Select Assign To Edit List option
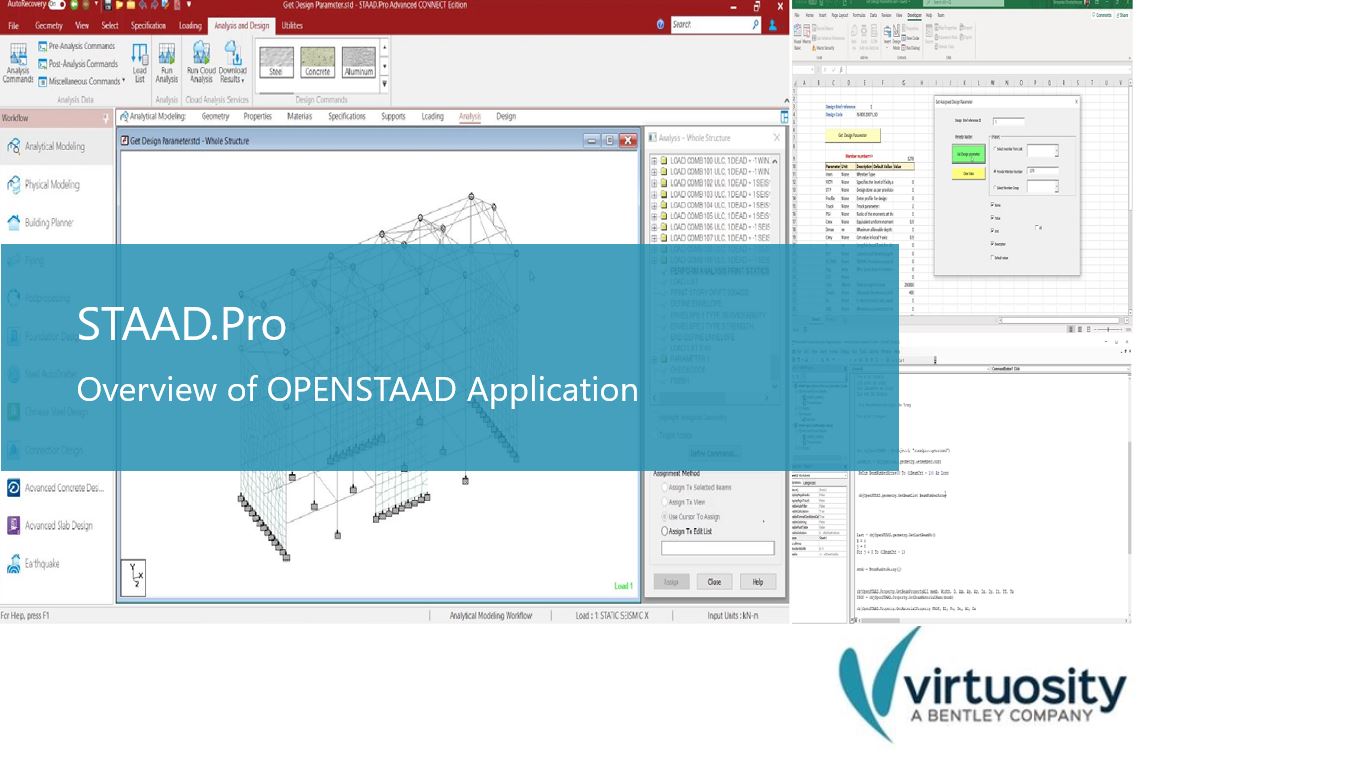 666,531
